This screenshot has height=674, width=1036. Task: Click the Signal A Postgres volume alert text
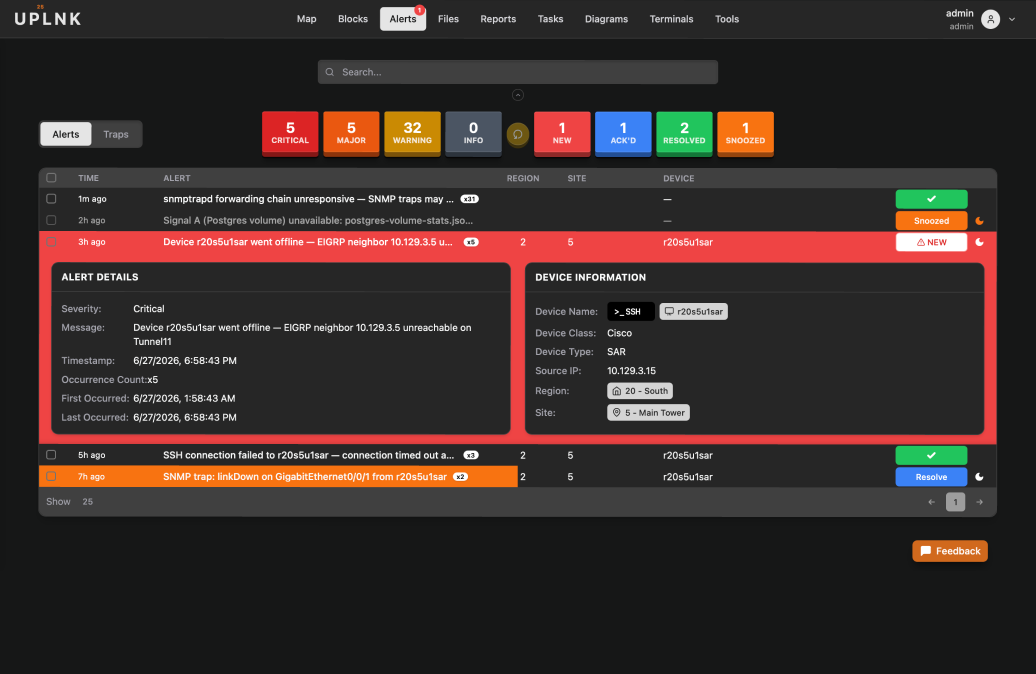tap(318, 220)
